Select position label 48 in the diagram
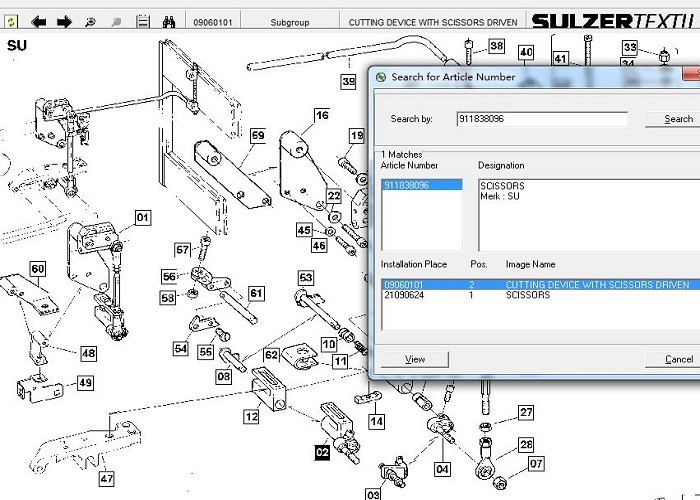Screen dimensions: 700x500 pyautogui.click(x=88, y=354)
